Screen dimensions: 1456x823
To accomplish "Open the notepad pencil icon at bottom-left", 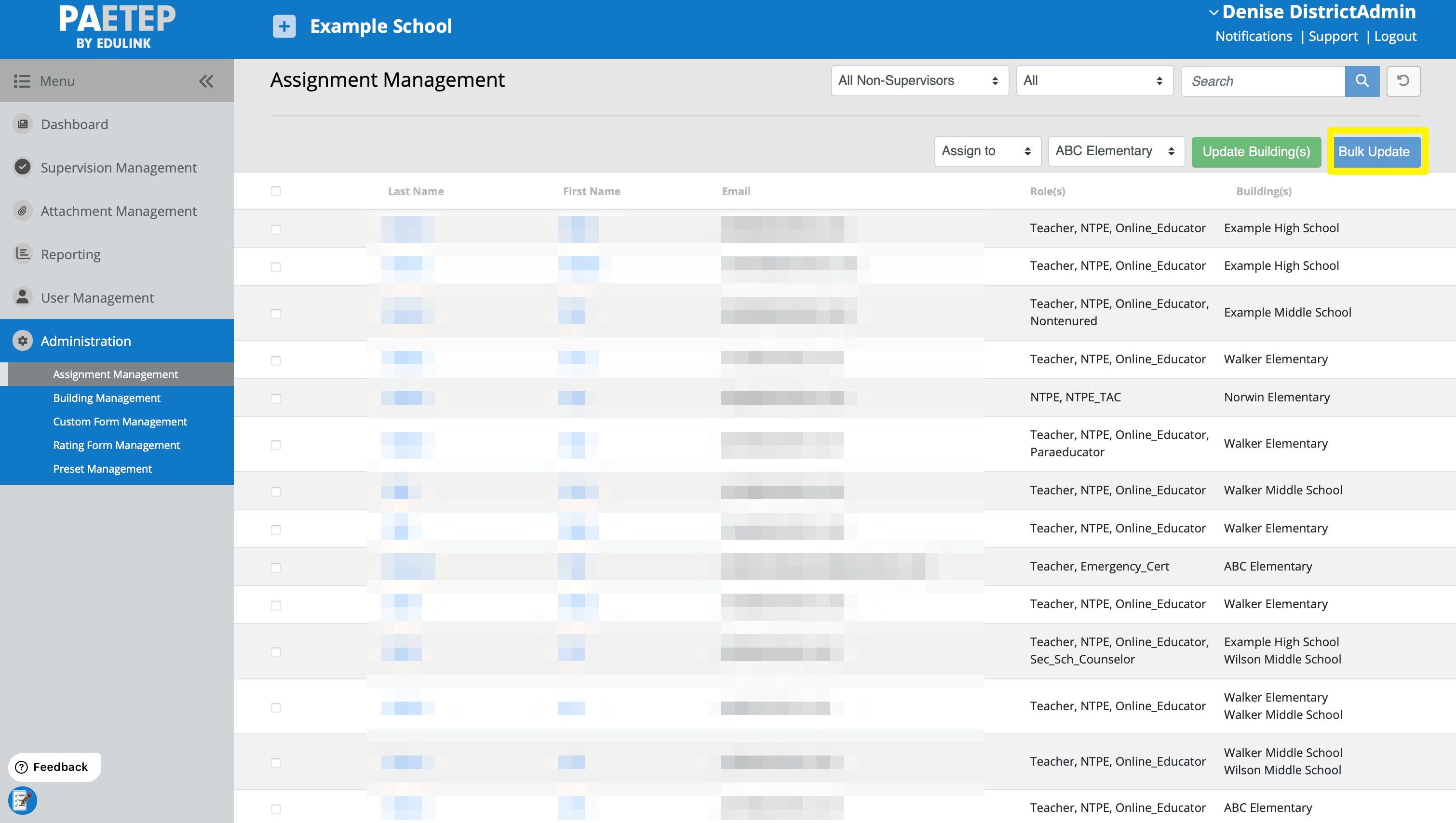I will coord(22,800).
